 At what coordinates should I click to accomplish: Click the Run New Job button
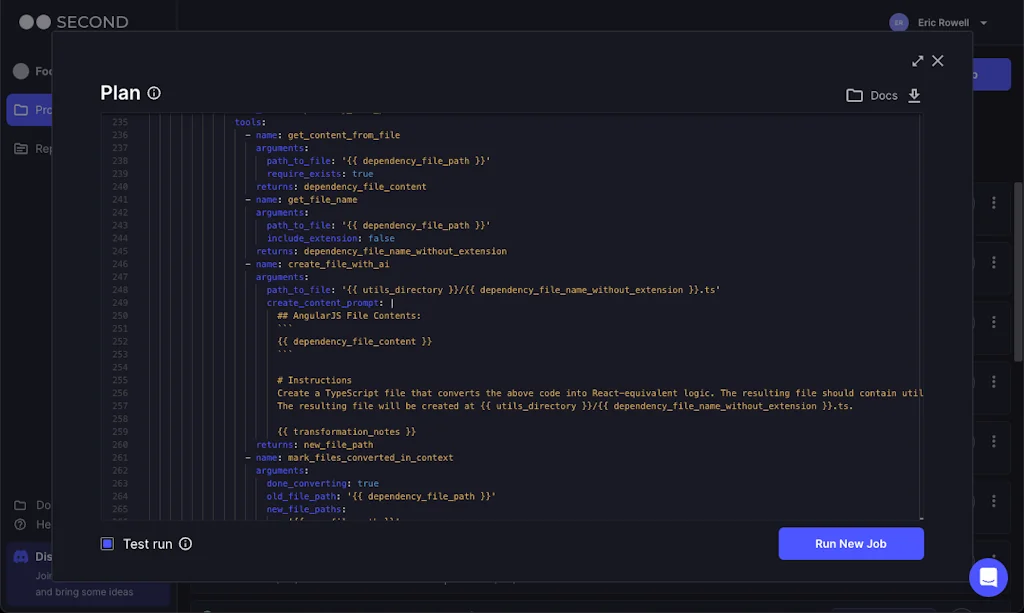tap(851, 543)
